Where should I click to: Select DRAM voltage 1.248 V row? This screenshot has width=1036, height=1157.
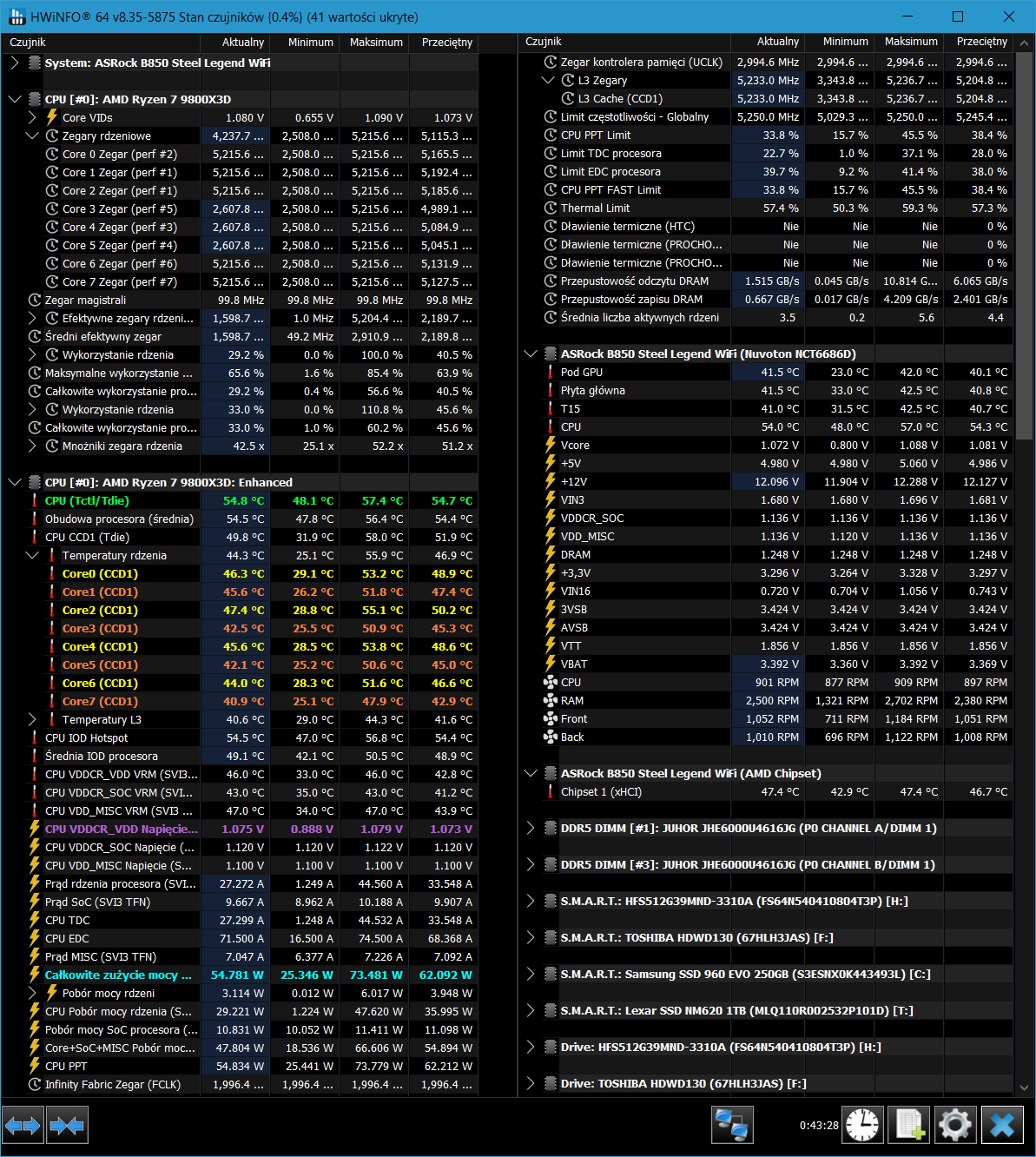(x=766, y=554)
